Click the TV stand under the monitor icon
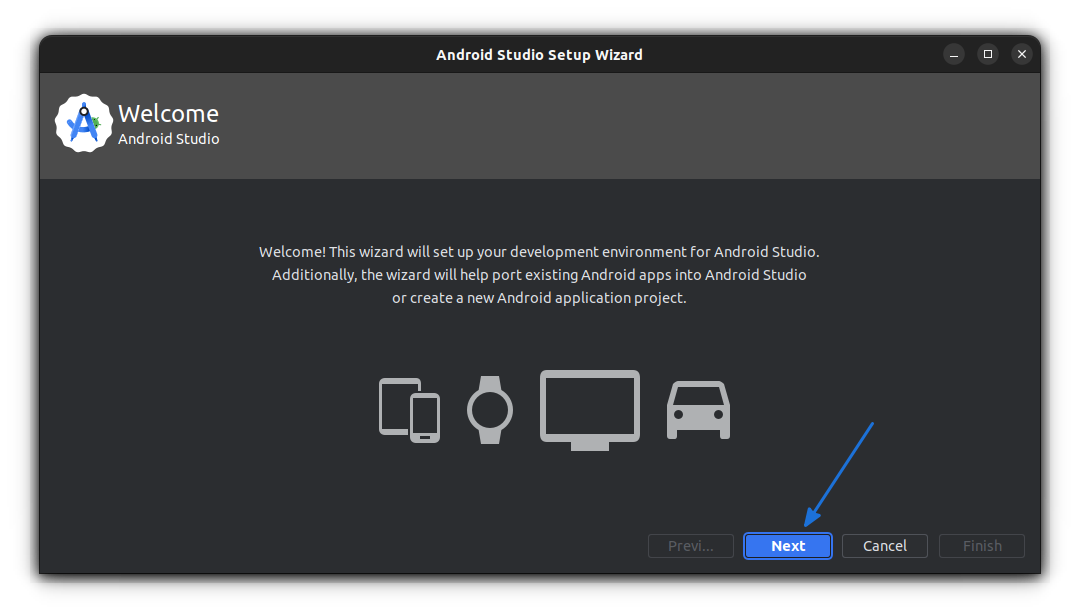Viewport: 1080px width, 615px height. [x=589, y=447]
